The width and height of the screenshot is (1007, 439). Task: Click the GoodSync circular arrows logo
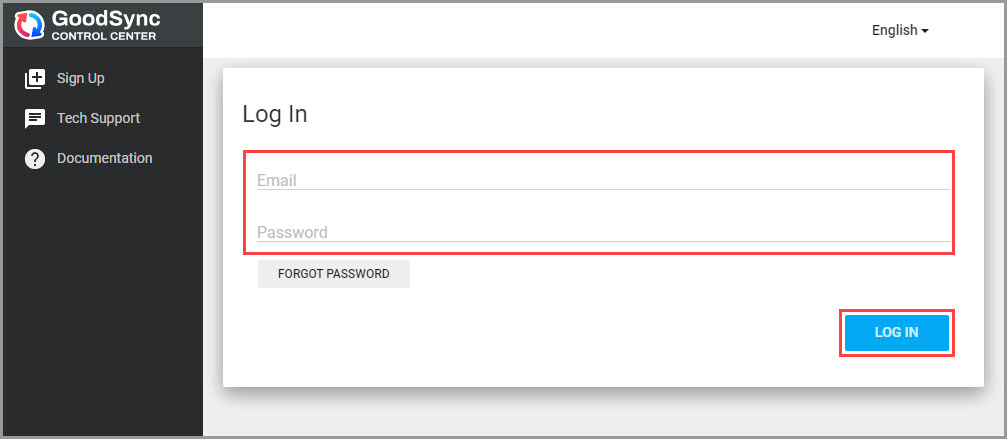(x=31, y=25)
